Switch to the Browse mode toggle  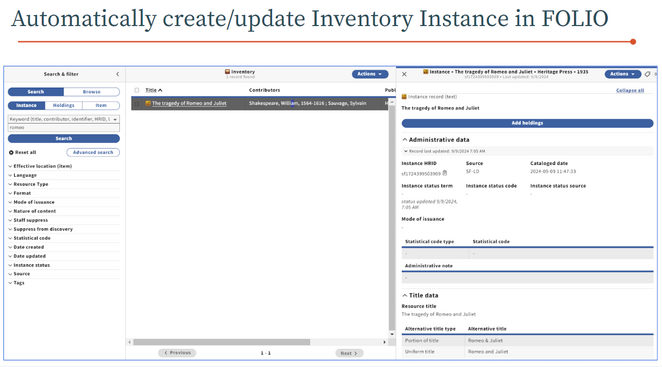click(92, 92)
